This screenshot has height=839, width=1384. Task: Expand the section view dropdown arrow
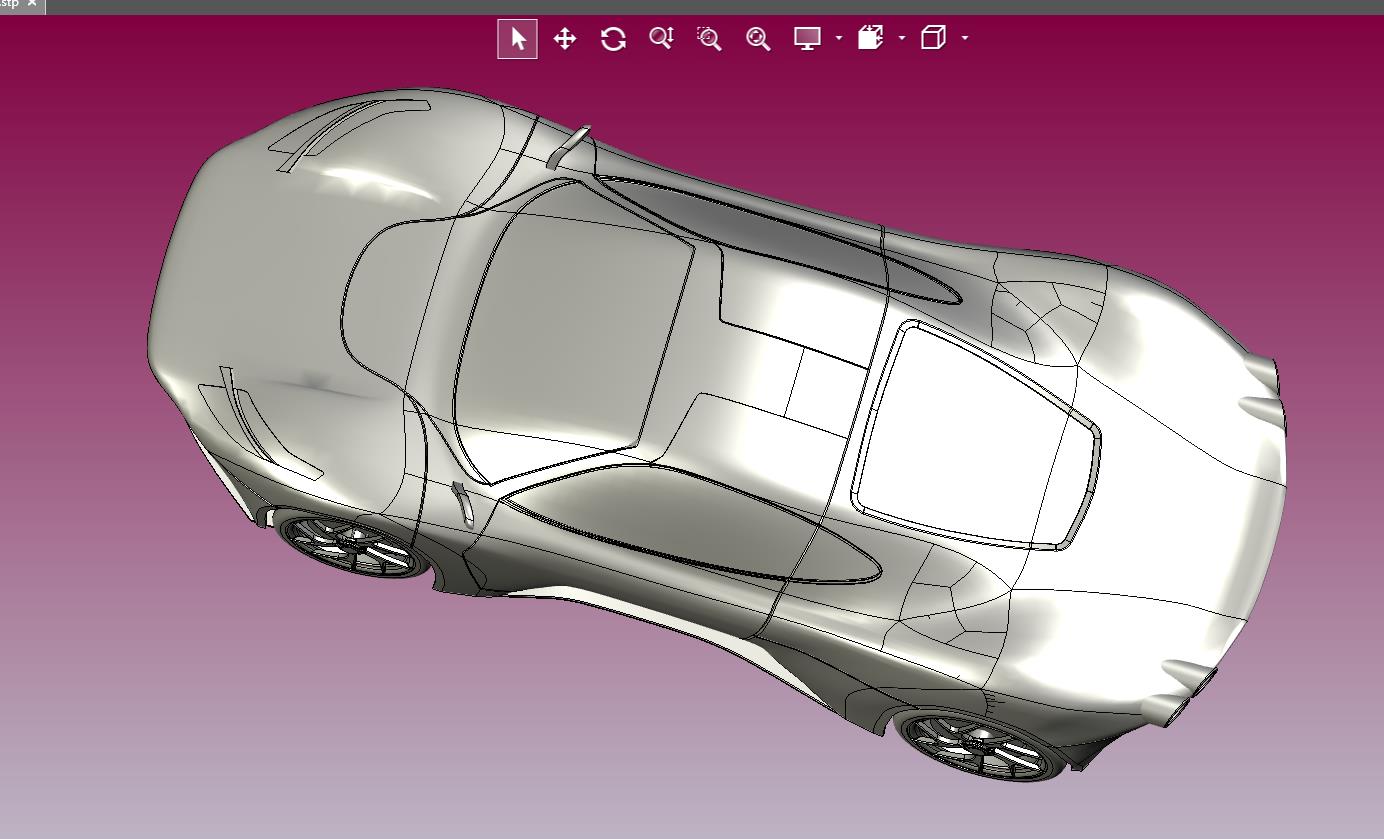click(902, 39)
